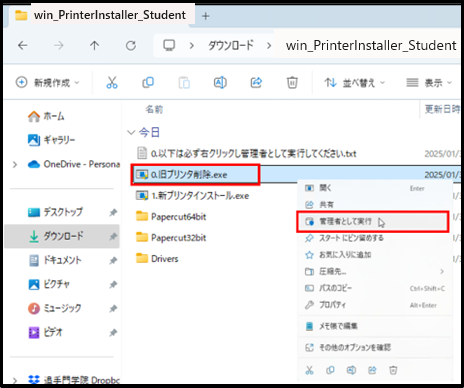The image size is (464, 388).
Task: Click trash icon at context menu bottom
Action: tap(393, 370)
